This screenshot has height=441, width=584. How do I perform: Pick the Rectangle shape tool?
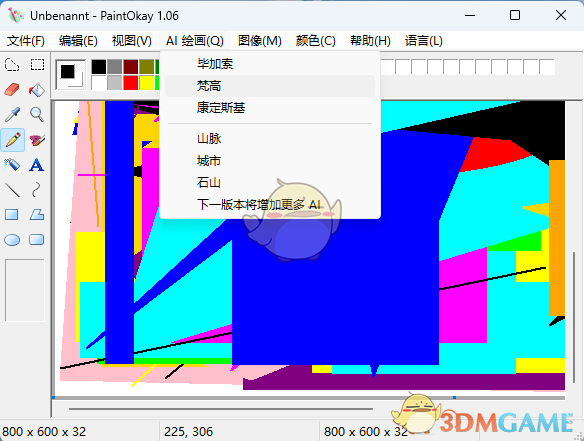tap(12, 215)
